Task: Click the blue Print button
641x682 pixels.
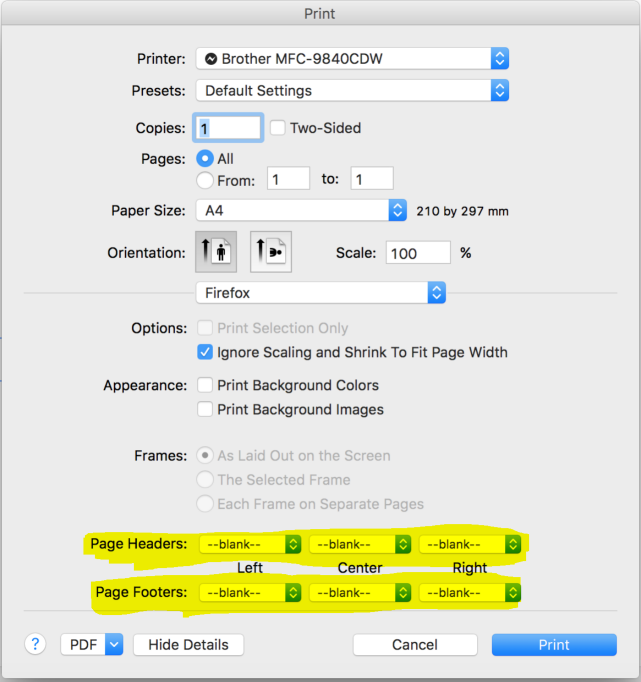Action: coord(554,644)
